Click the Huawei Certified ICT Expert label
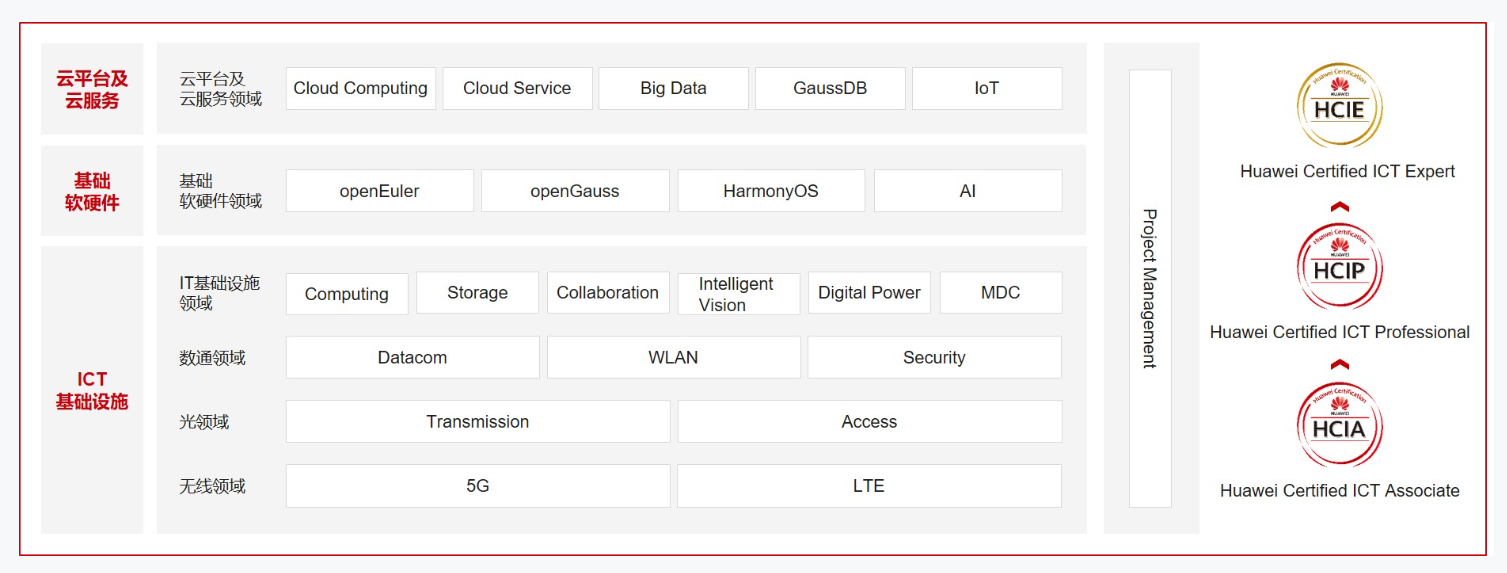 [x=1347, y=171]
